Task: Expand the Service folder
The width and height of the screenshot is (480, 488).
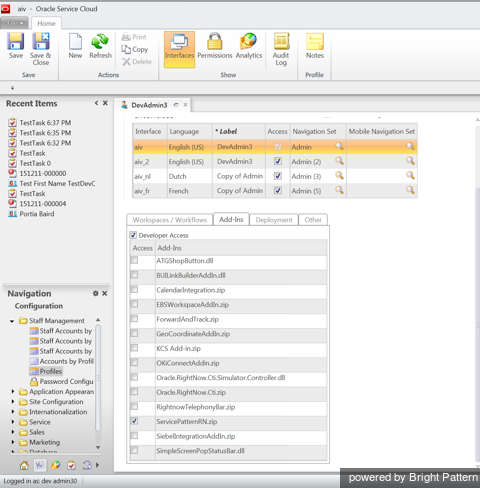Action: [x=13, y=422]
